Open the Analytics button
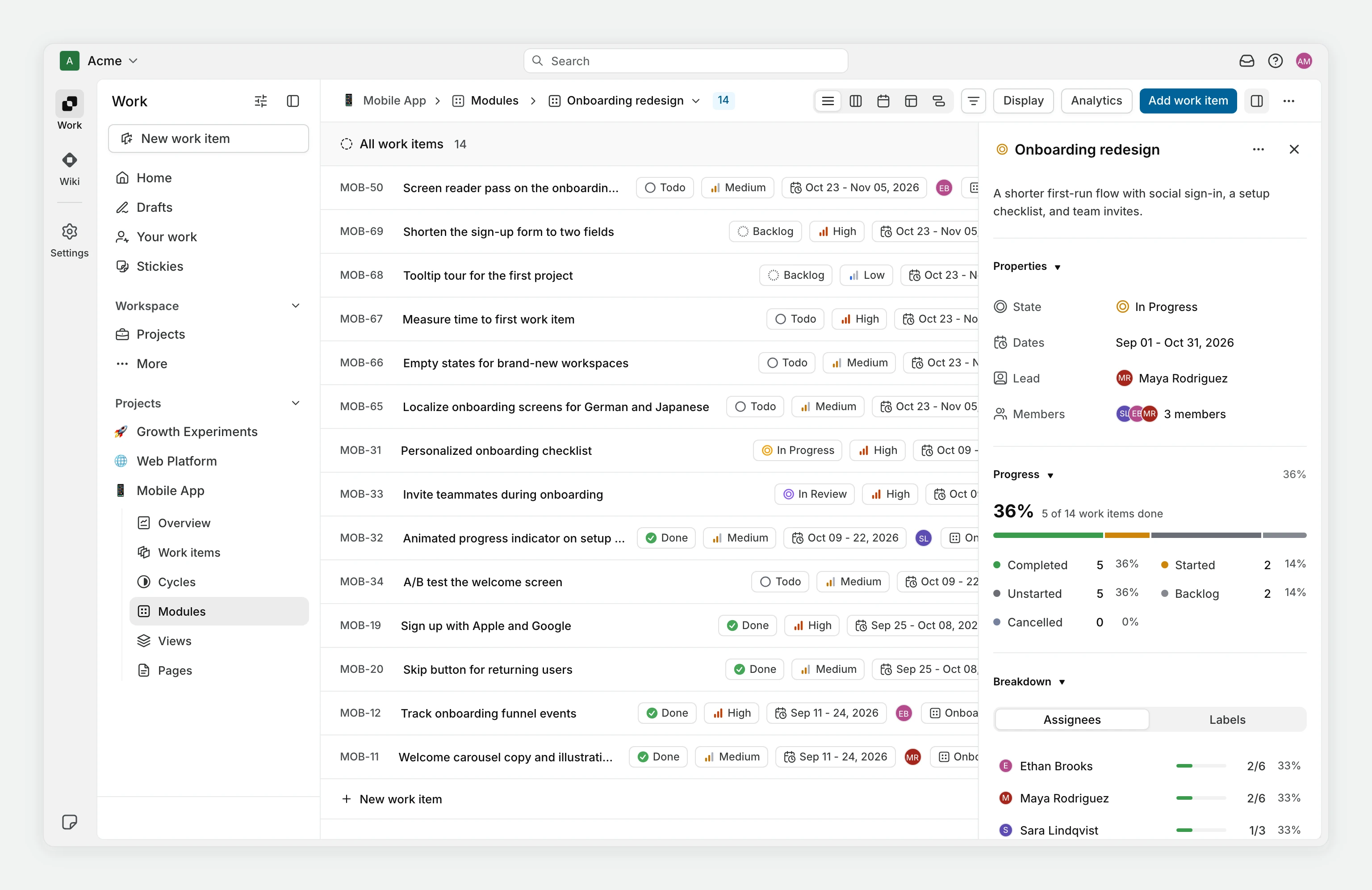Image resolution: width=1372 pixels, height=890 pixels. point(1096,101)
